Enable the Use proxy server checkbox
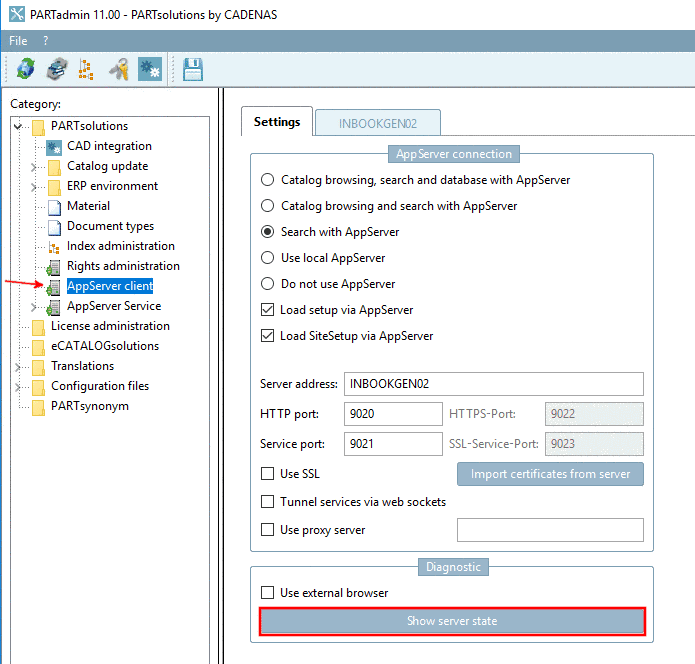This screenshot has height=664, width=695. point(267,529)
